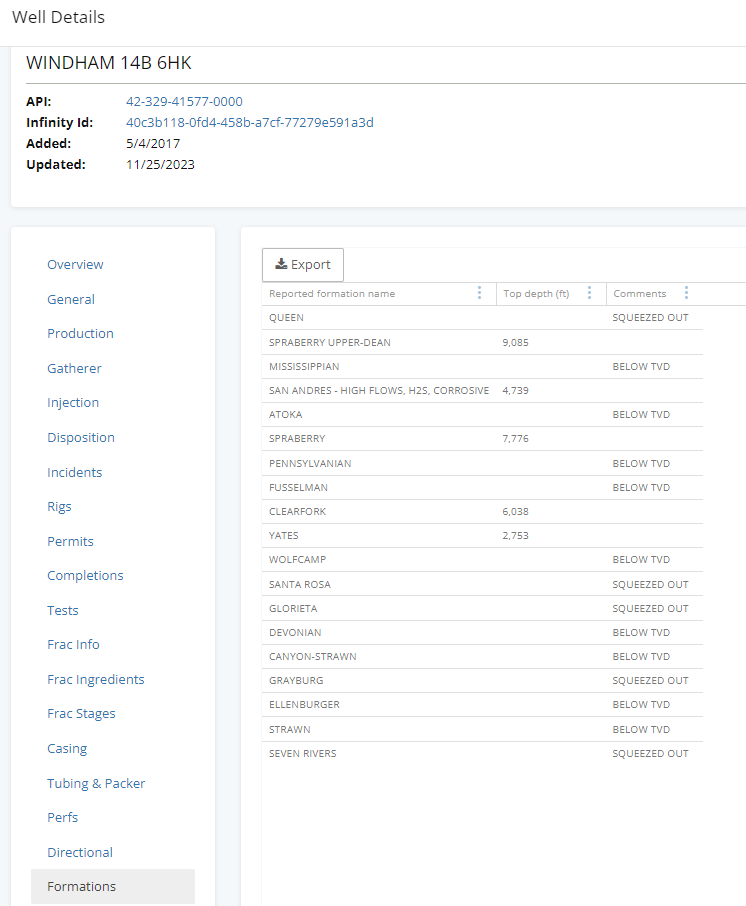Viewport: 746px width, 906px height.
Task: Click the 4,739 depth cell
Action: click(515, 391)
